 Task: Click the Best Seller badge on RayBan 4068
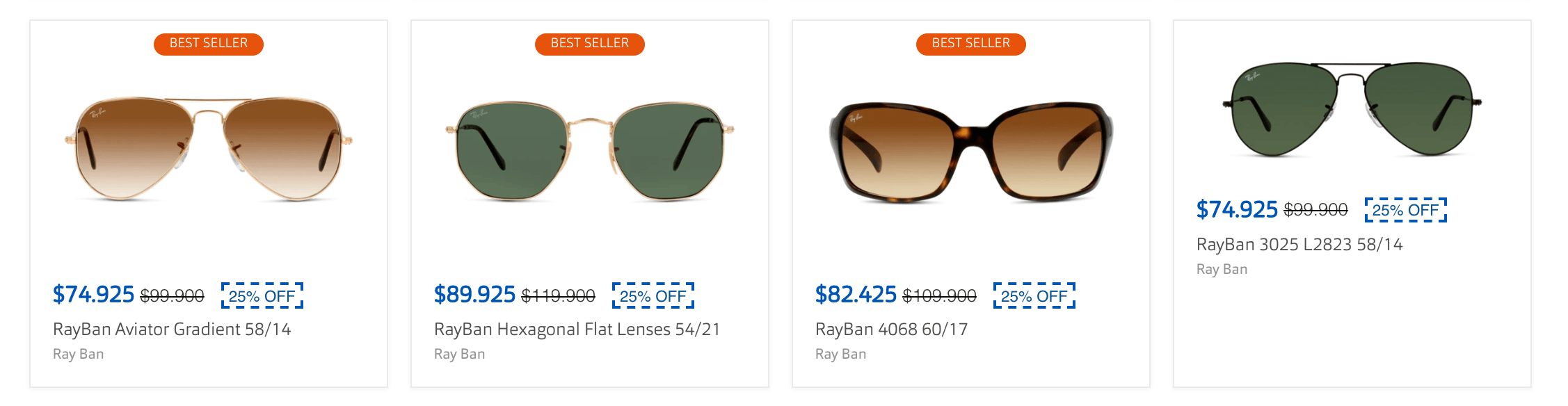pyautogui.click(x=971, y=44)
